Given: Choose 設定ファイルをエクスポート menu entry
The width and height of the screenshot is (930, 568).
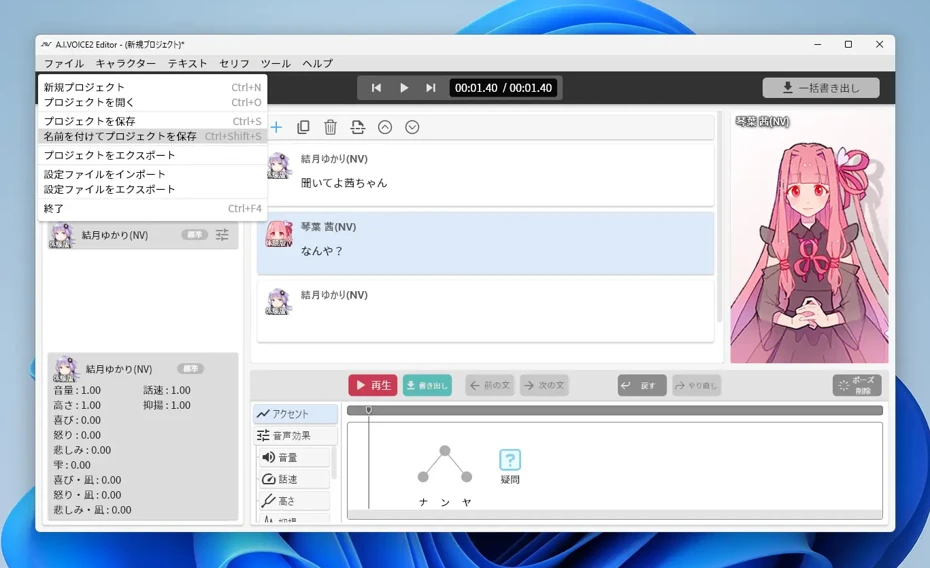Looking at the screenshot, I should (152, 190).
